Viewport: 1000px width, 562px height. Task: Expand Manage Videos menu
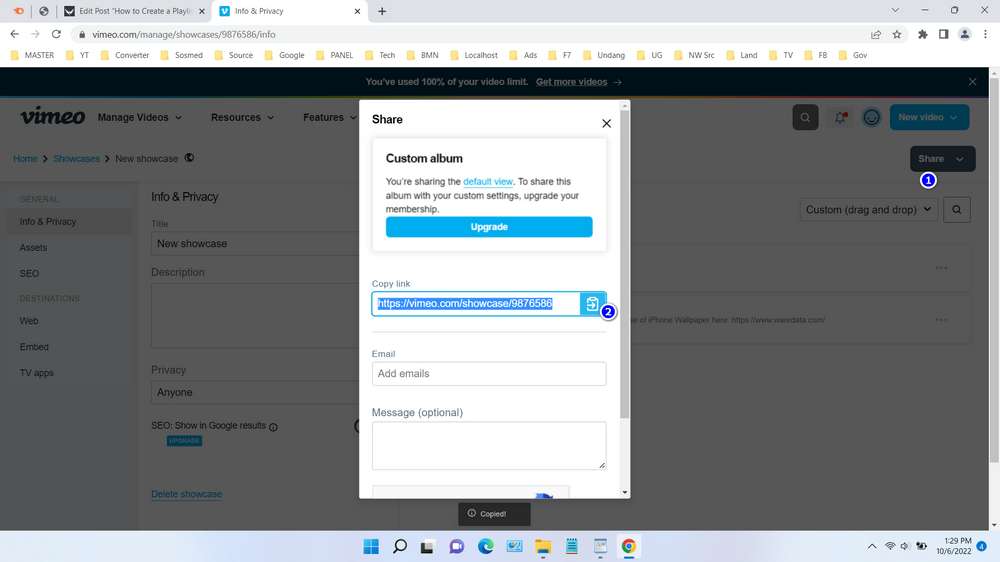(140, 117)
